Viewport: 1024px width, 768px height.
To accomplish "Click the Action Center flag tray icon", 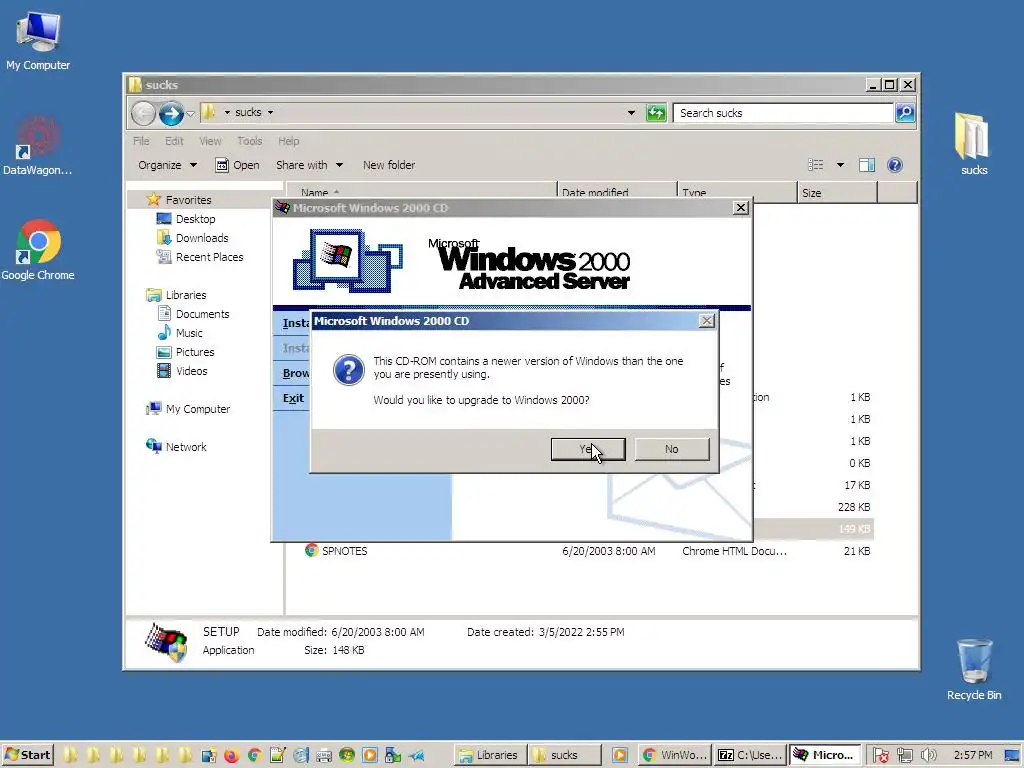I will (880, 756).
